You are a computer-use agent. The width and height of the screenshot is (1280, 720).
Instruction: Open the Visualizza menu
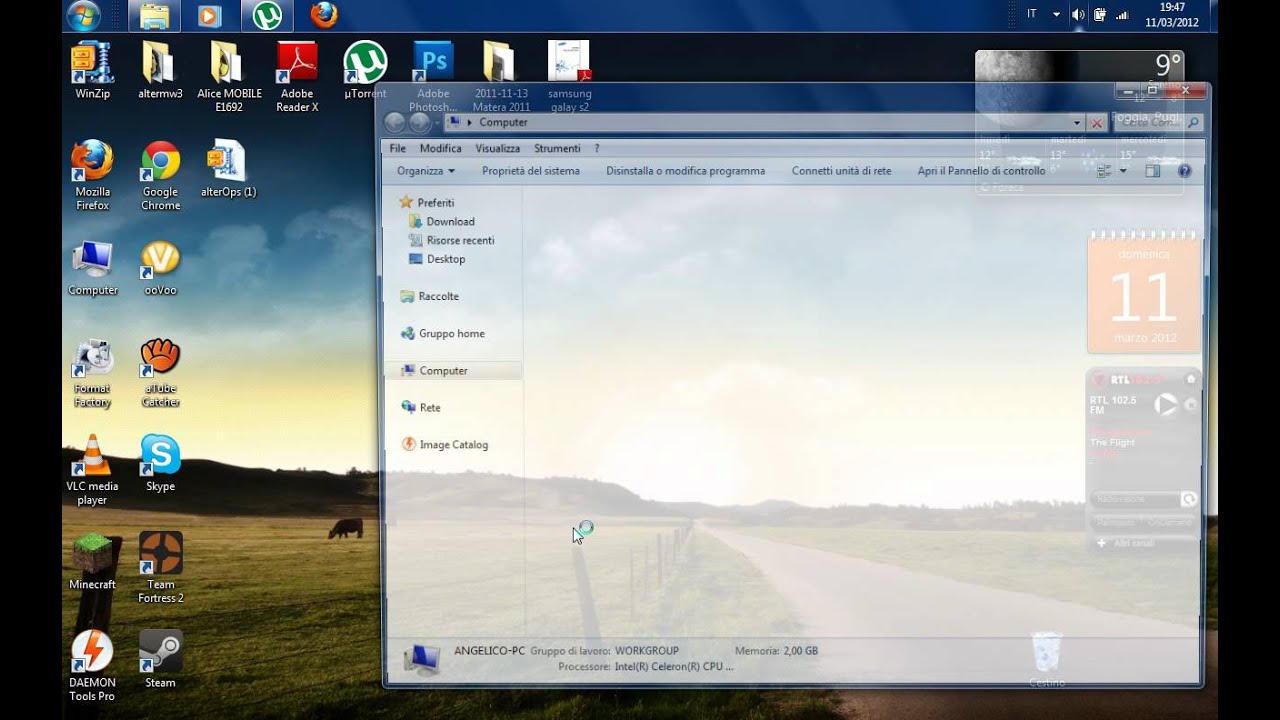coord(498,148)
